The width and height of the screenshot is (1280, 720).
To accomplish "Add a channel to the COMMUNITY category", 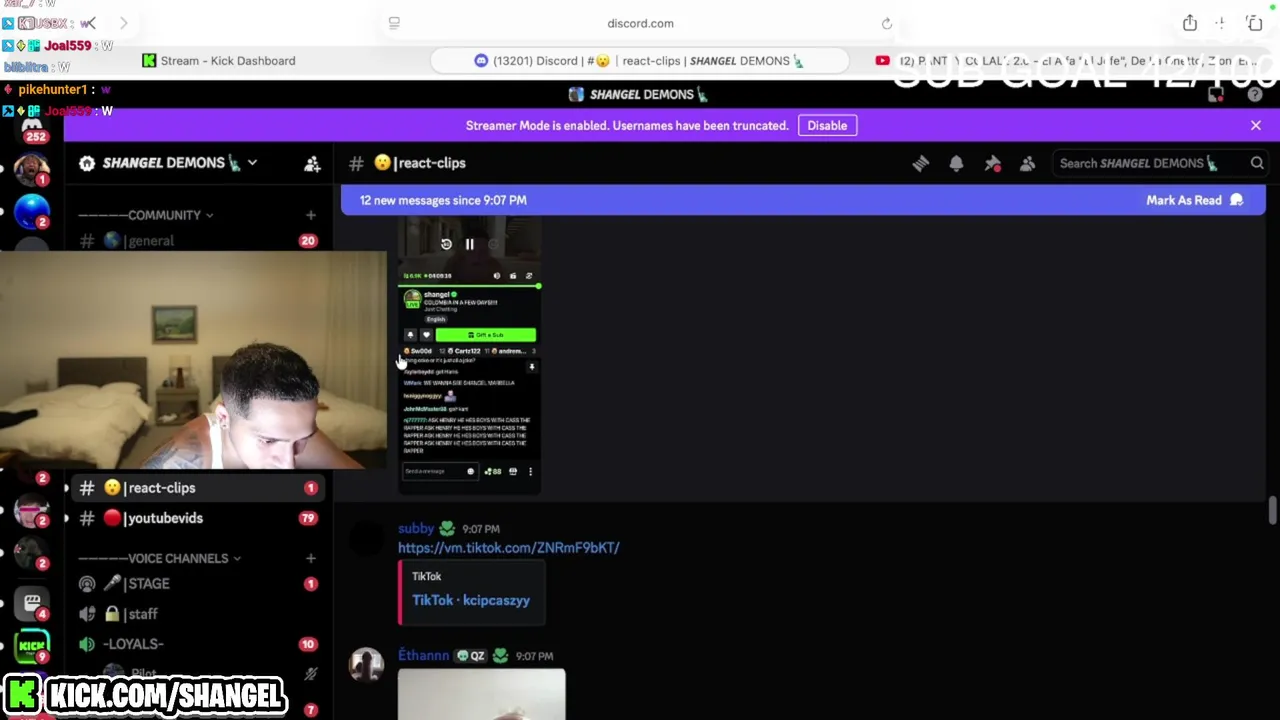I will [x=310, y=215].
